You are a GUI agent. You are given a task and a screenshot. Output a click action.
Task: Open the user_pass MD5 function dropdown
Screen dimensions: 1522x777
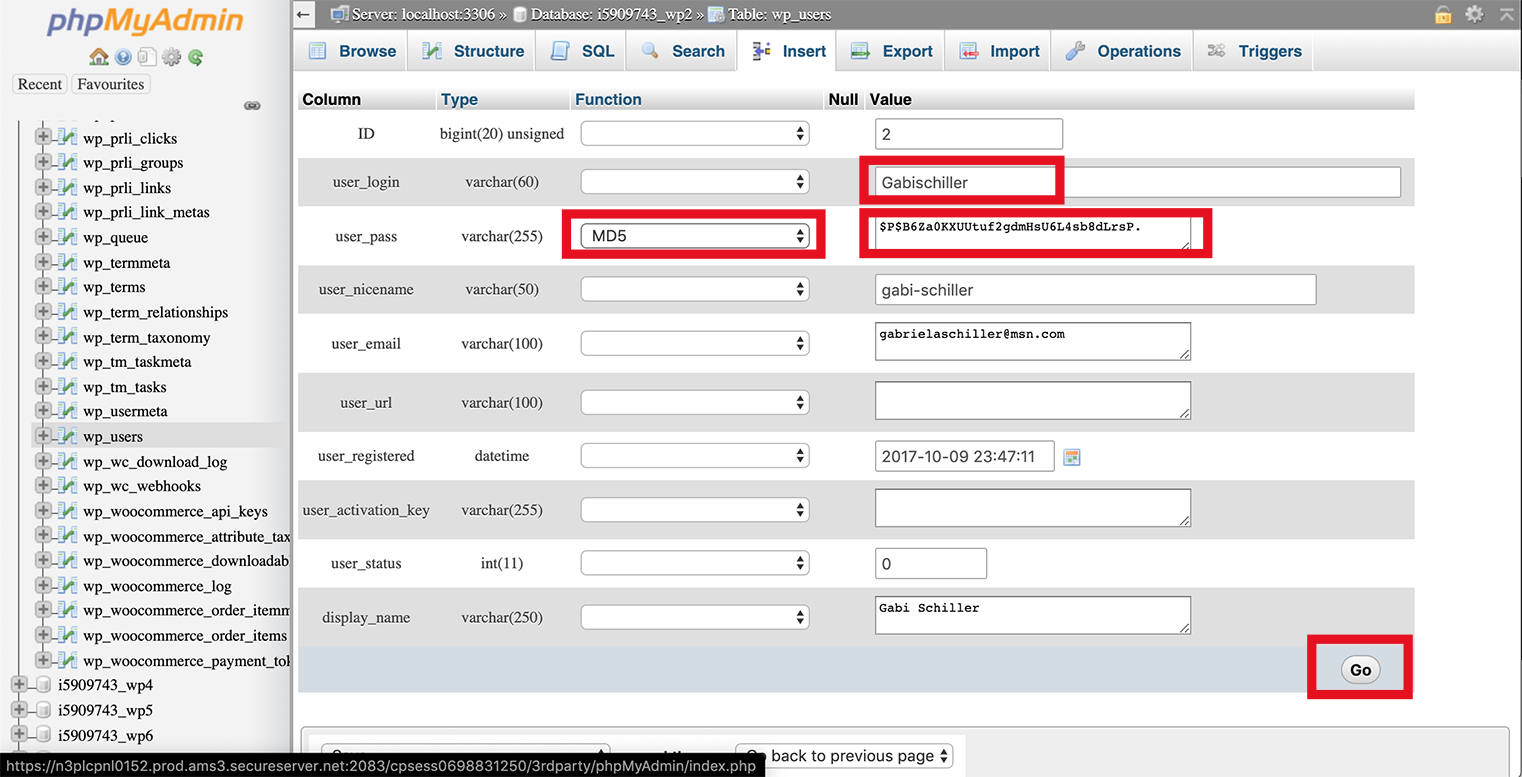pos(695,236)
